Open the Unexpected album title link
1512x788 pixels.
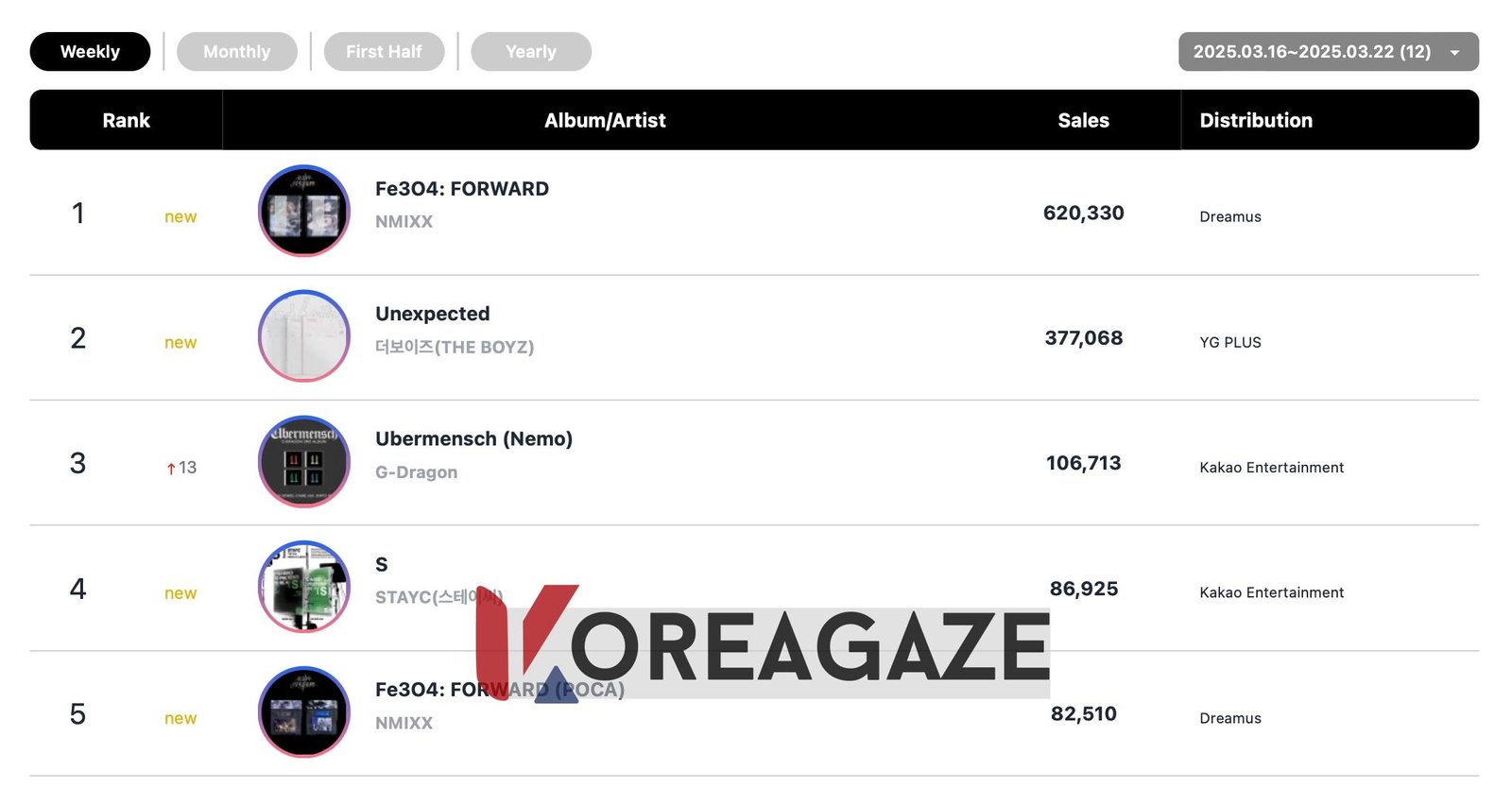tap(432, 314)
